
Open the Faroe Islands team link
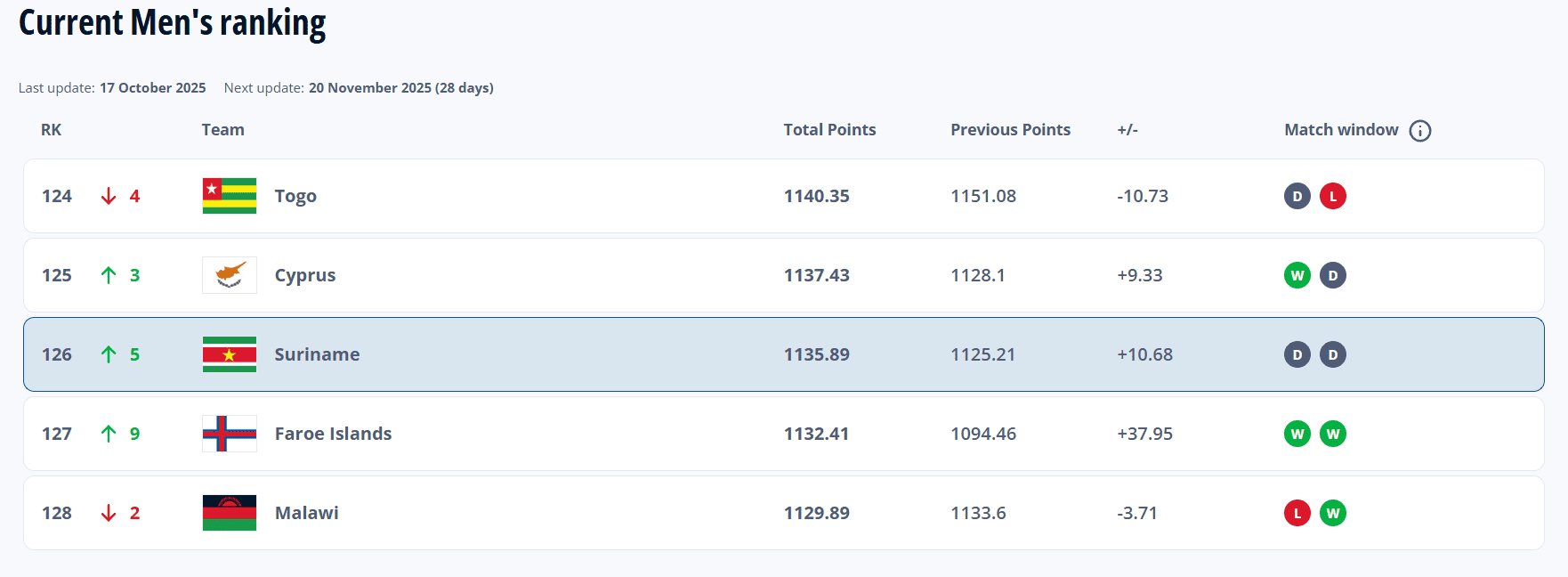[x=333, y=434]
